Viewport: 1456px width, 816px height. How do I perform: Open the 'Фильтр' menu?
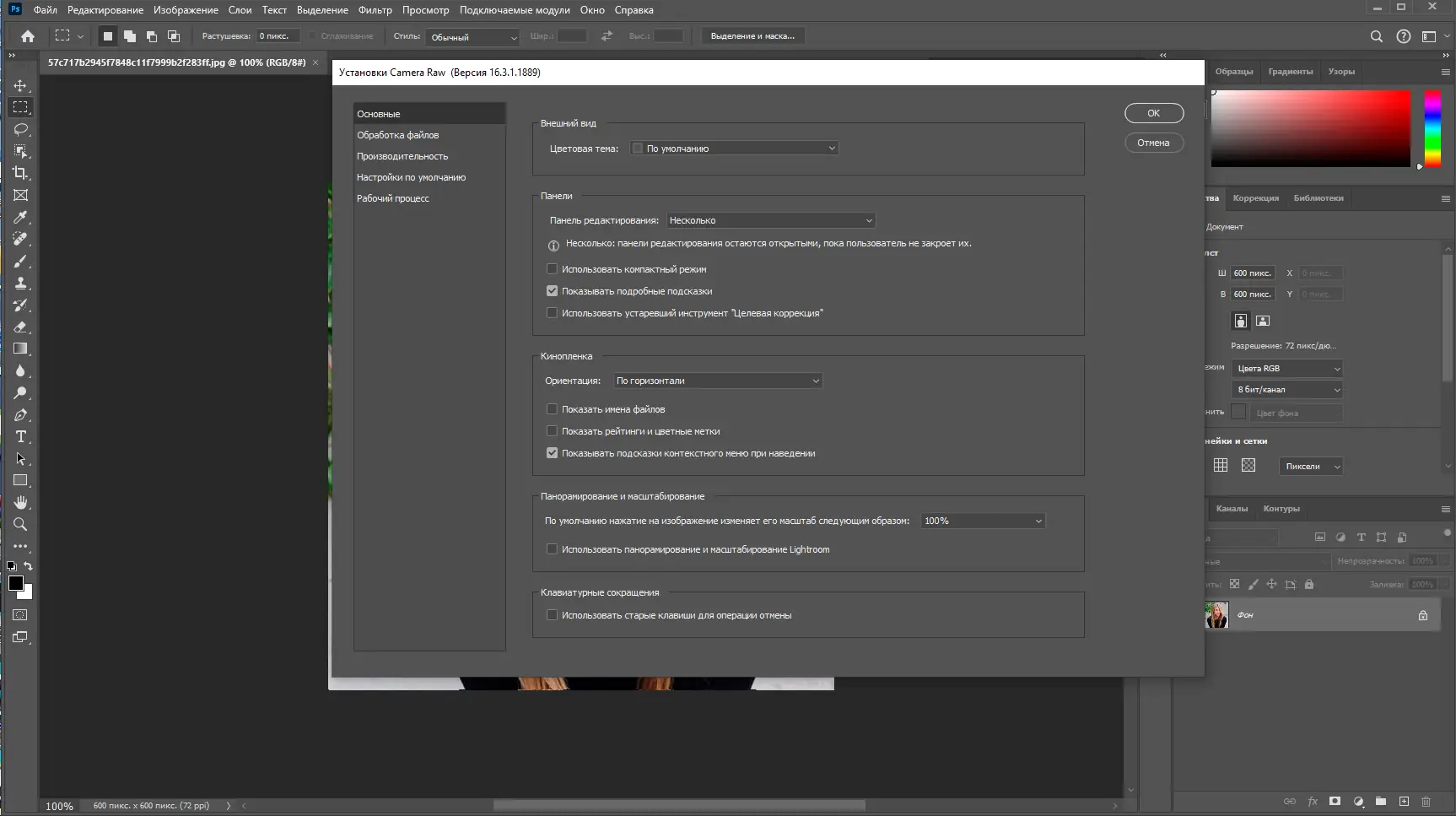[375, 10]
